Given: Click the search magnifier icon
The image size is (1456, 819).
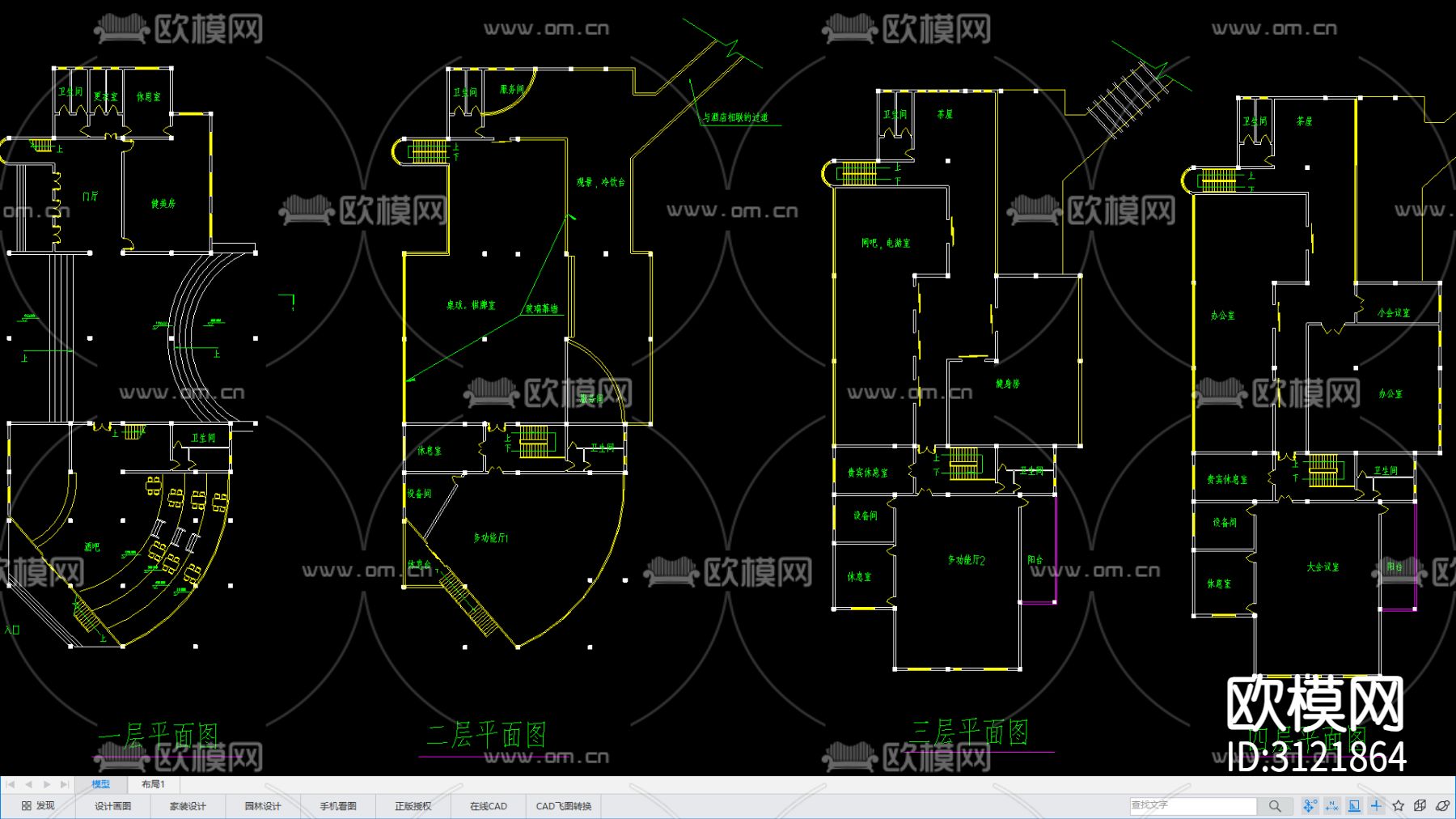Looking at the screenshot, I should [1276, 806].
